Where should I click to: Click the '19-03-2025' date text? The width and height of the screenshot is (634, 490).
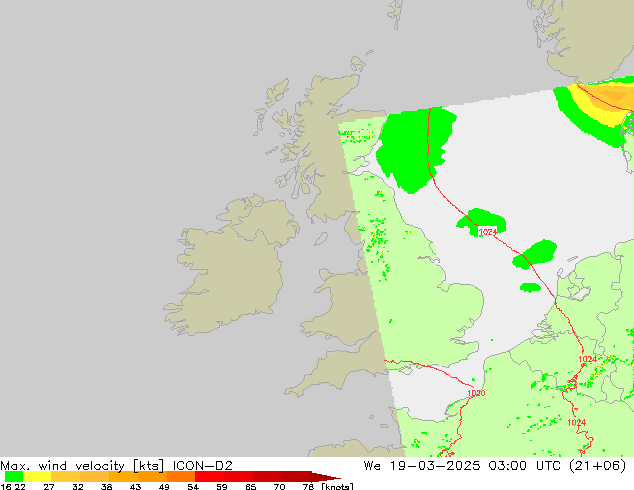435,466
